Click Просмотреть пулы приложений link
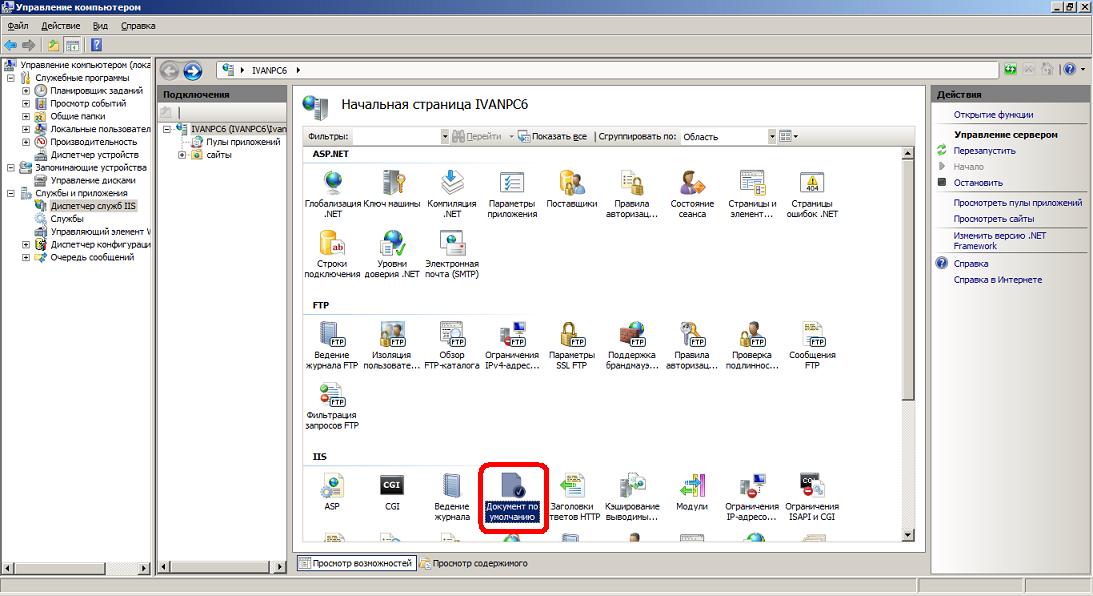The height and width of the screenshot is (596, 1093). click(1017, 203)
